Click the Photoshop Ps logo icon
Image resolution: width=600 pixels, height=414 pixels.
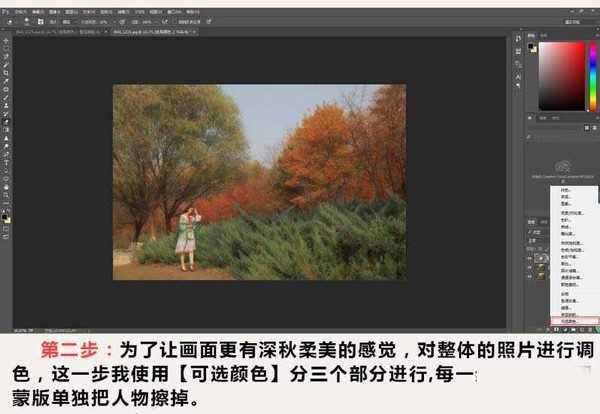8,6
